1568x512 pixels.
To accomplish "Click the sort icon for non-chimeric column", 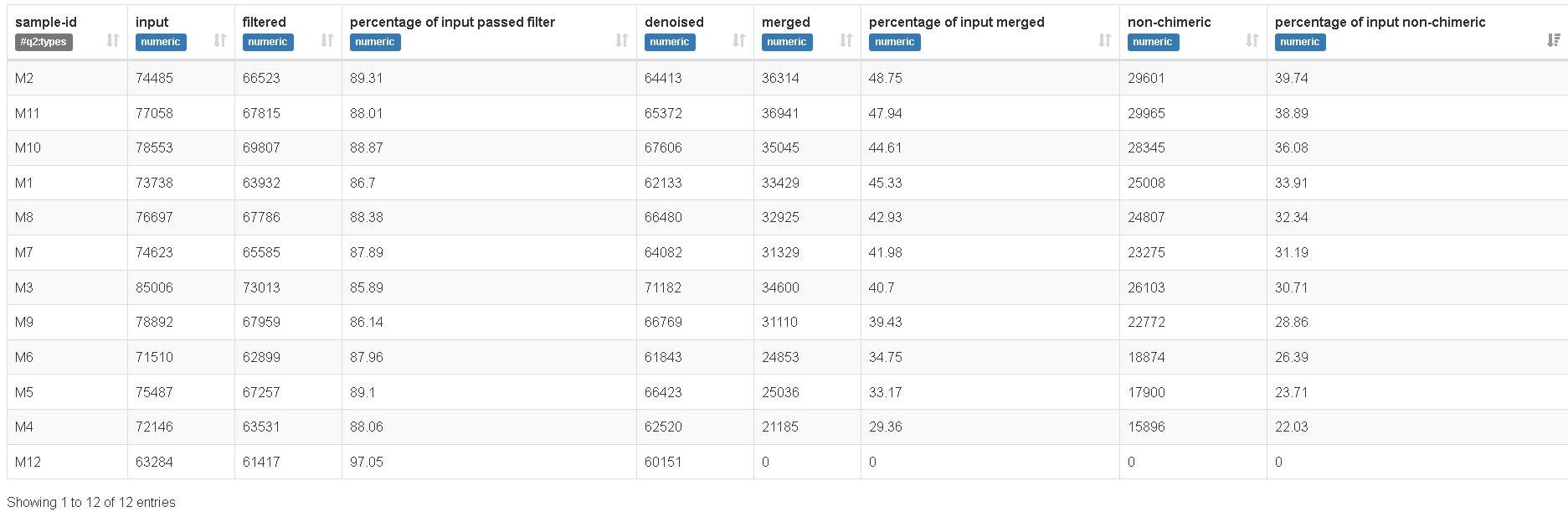I will [1252, 40].
